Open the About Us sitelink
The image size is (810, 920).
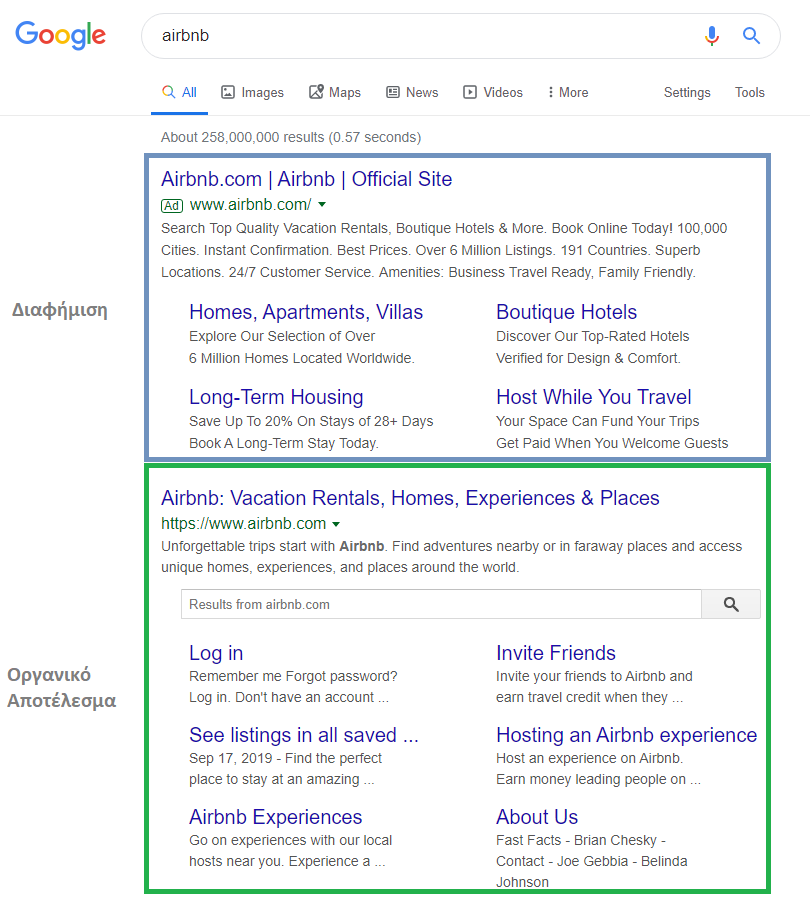(537, 817)
